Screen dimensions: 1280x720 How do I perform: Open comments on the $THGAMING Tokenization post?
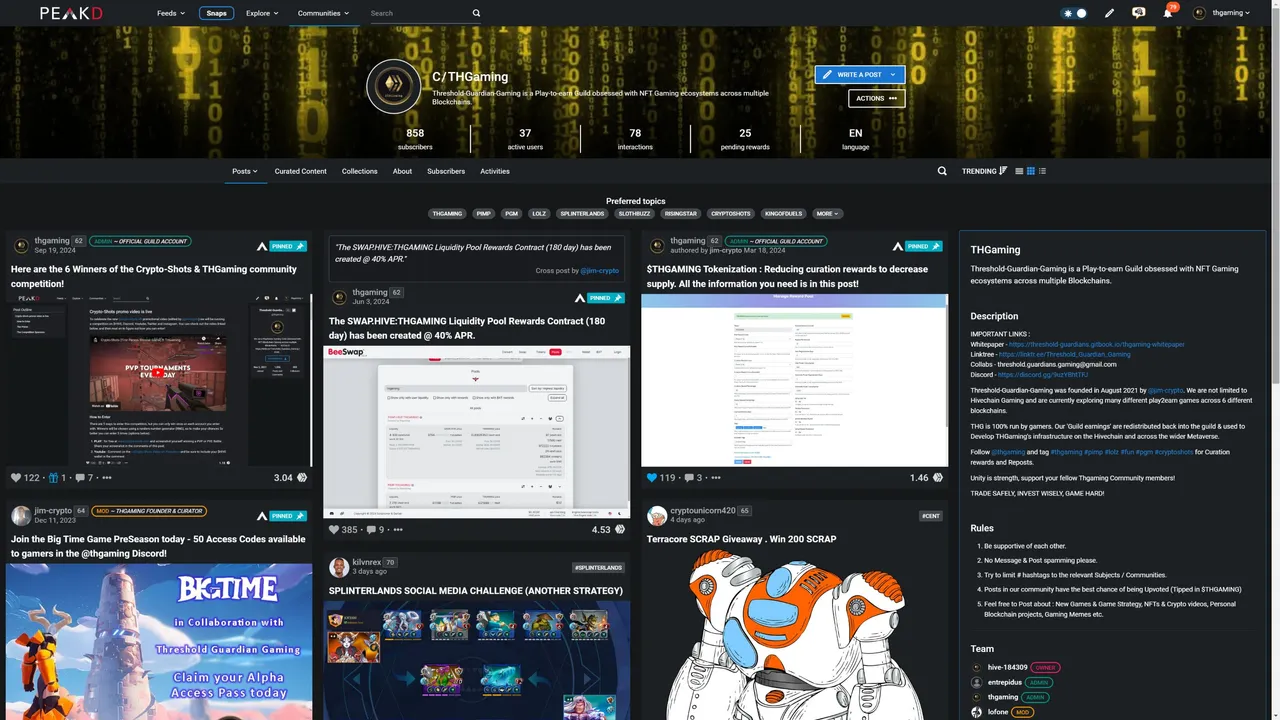[689, 478]
